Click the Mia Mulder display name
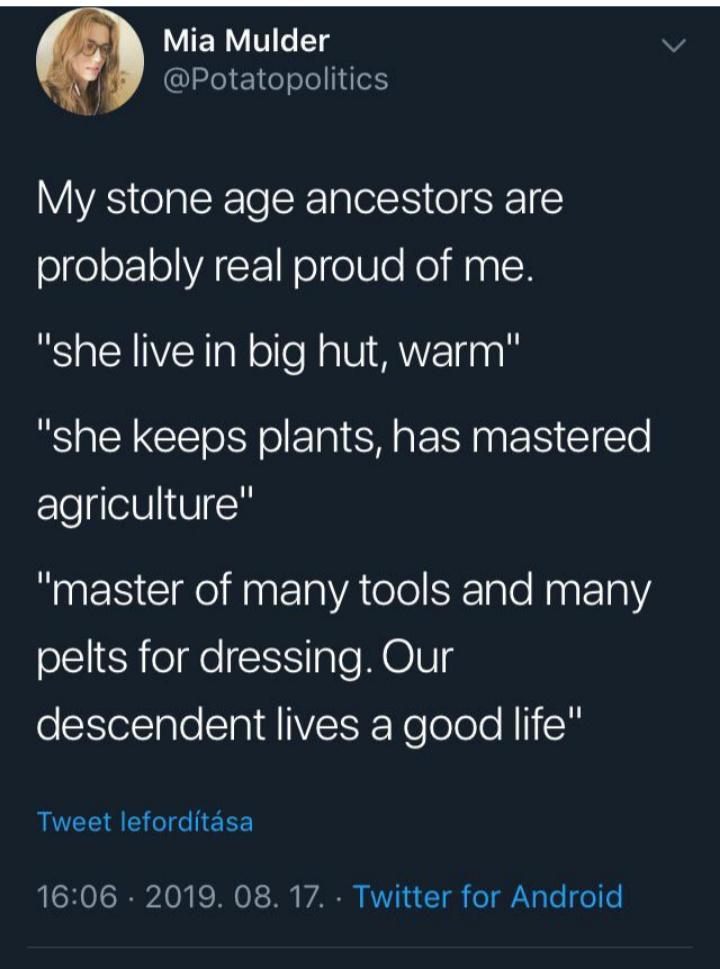 (245, 41)
